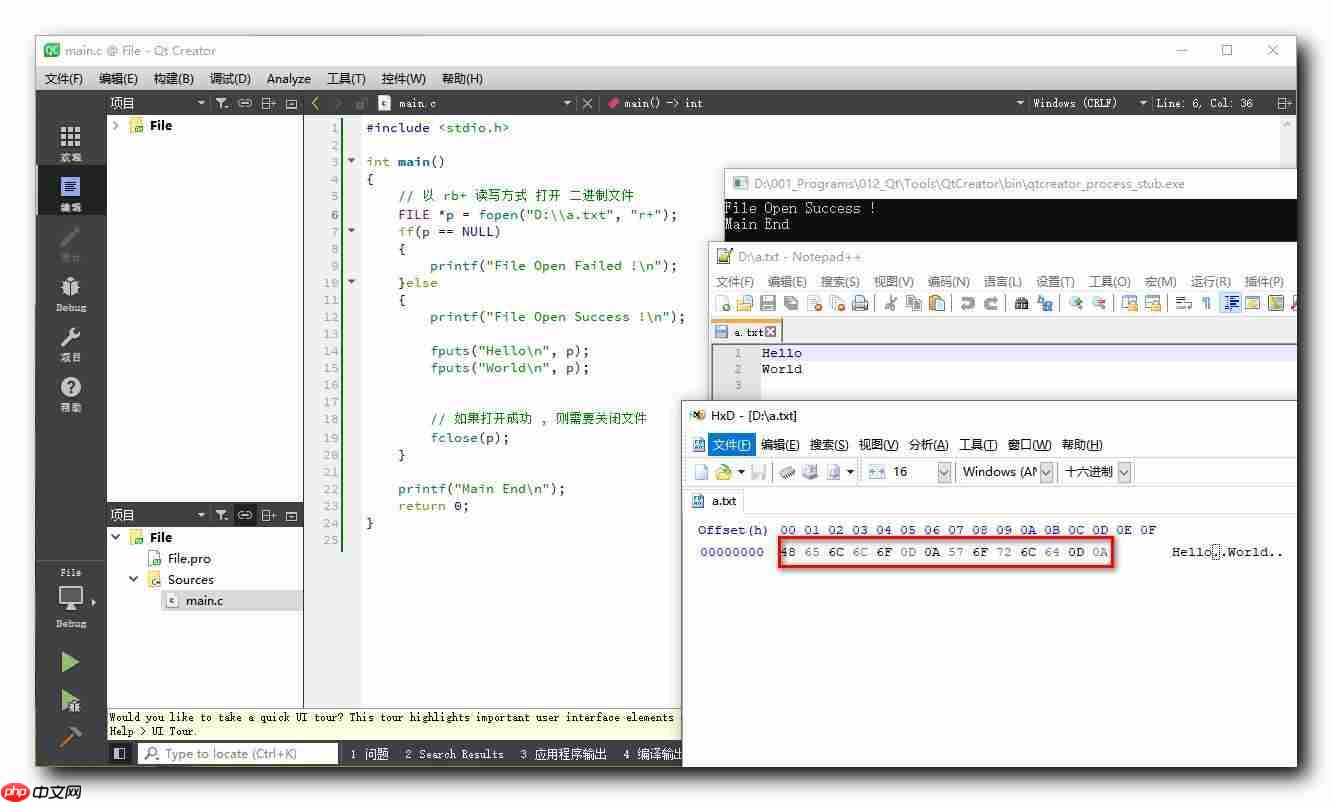Click Paste icon in Notepad++ toolbar
Image resolution: width=1332 pixels, height=802 pixels.
(x=936, y=303)
